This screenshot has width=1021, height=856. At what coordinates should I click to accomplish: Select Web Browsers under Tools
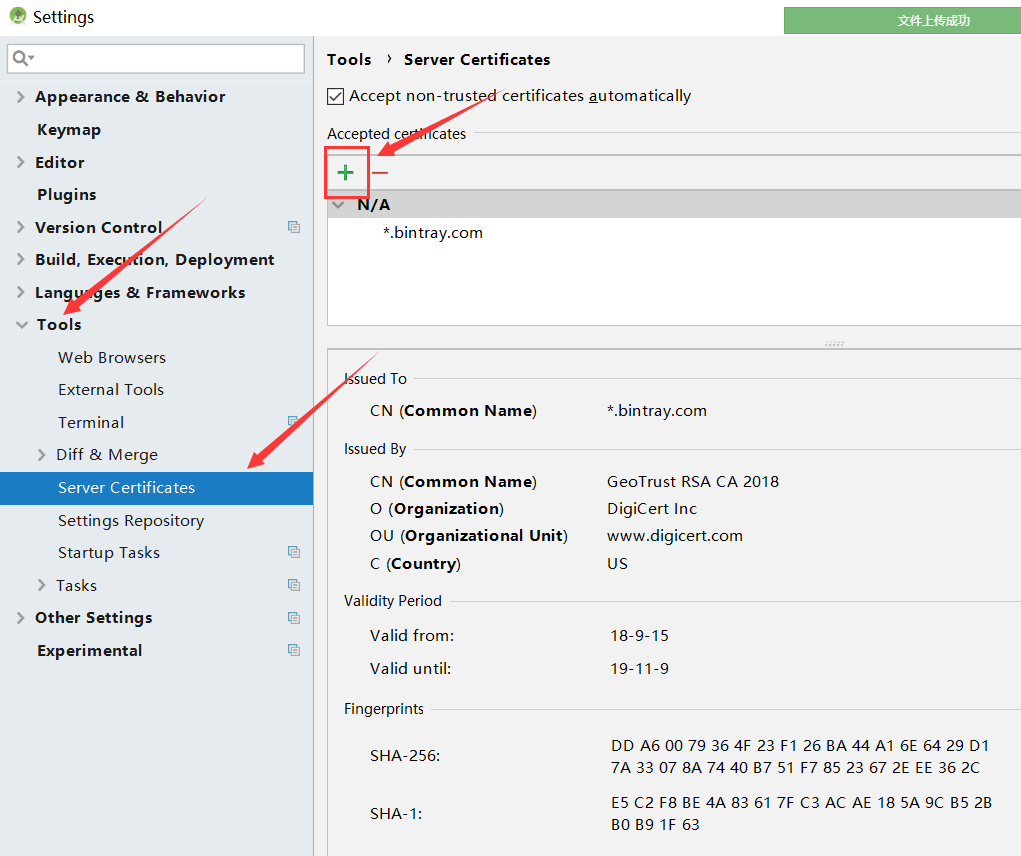(112, 357)
